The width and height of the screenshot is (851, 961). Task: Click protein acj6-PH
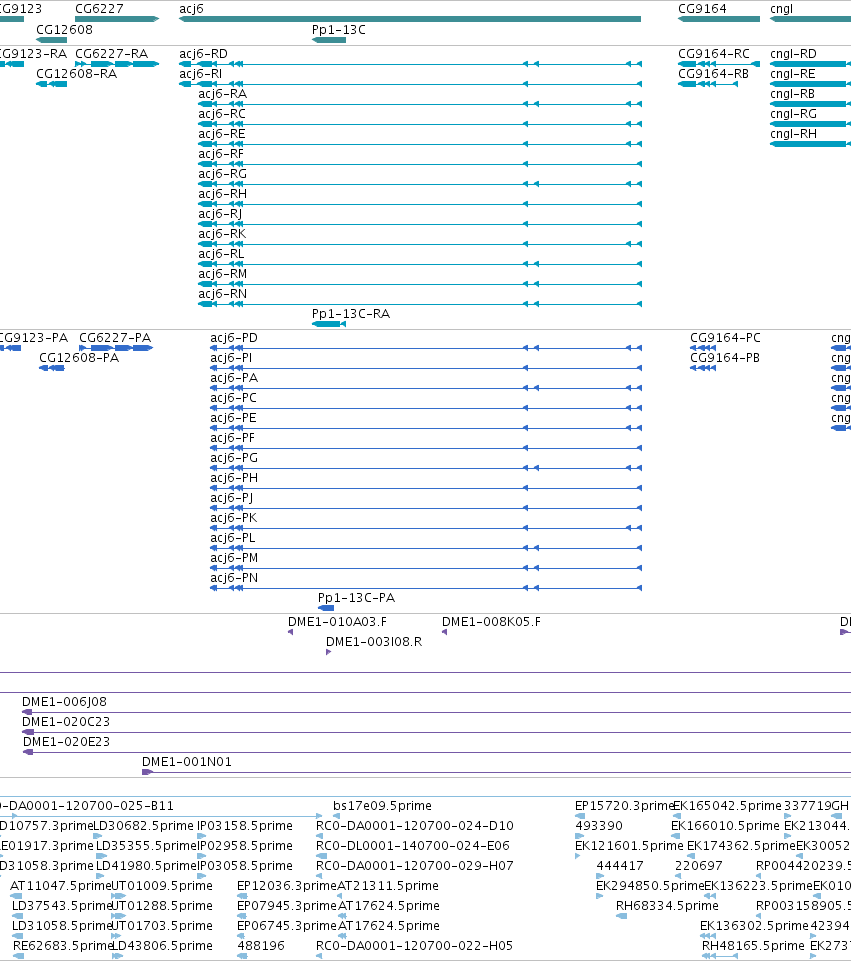234,478
